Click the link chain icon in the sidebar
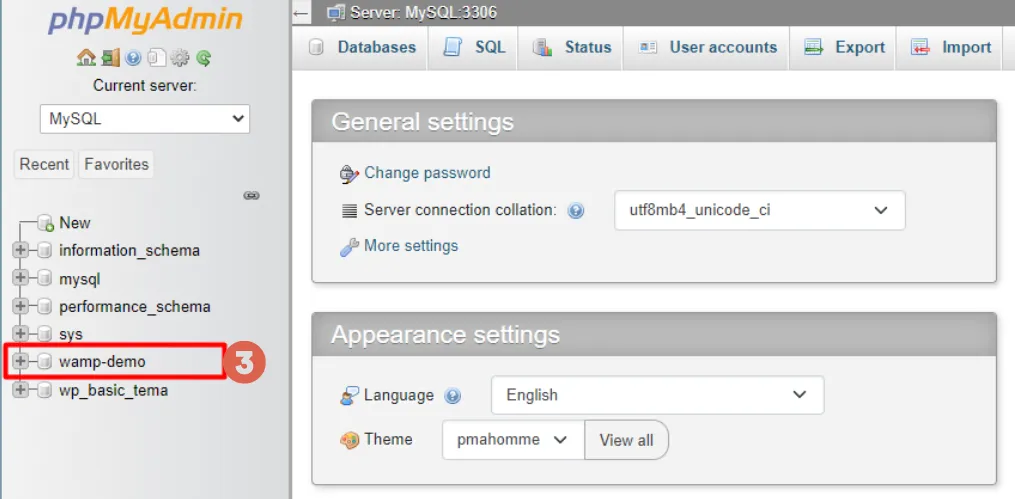1015x499 pixels. (251, 195)
